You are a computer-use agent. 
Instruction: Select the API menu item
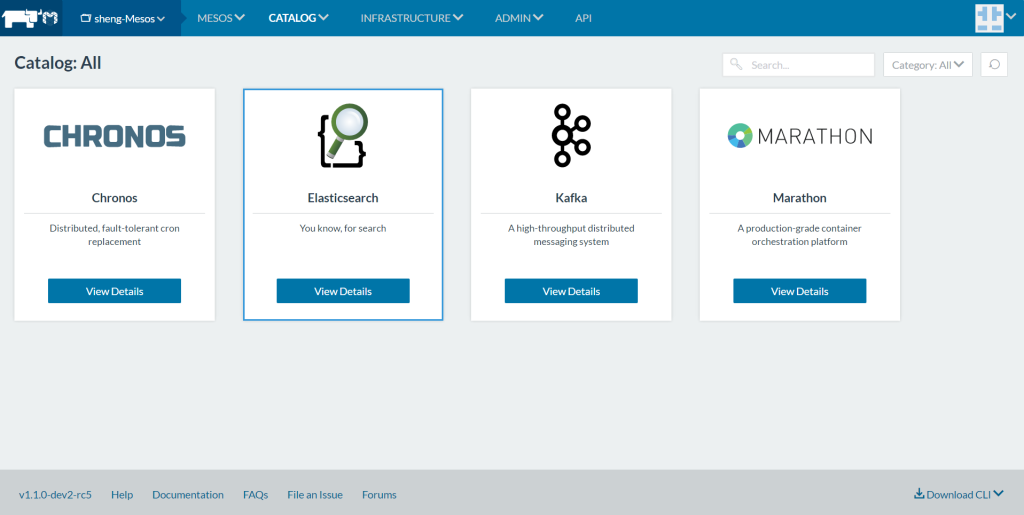click(x=583, y=18)
